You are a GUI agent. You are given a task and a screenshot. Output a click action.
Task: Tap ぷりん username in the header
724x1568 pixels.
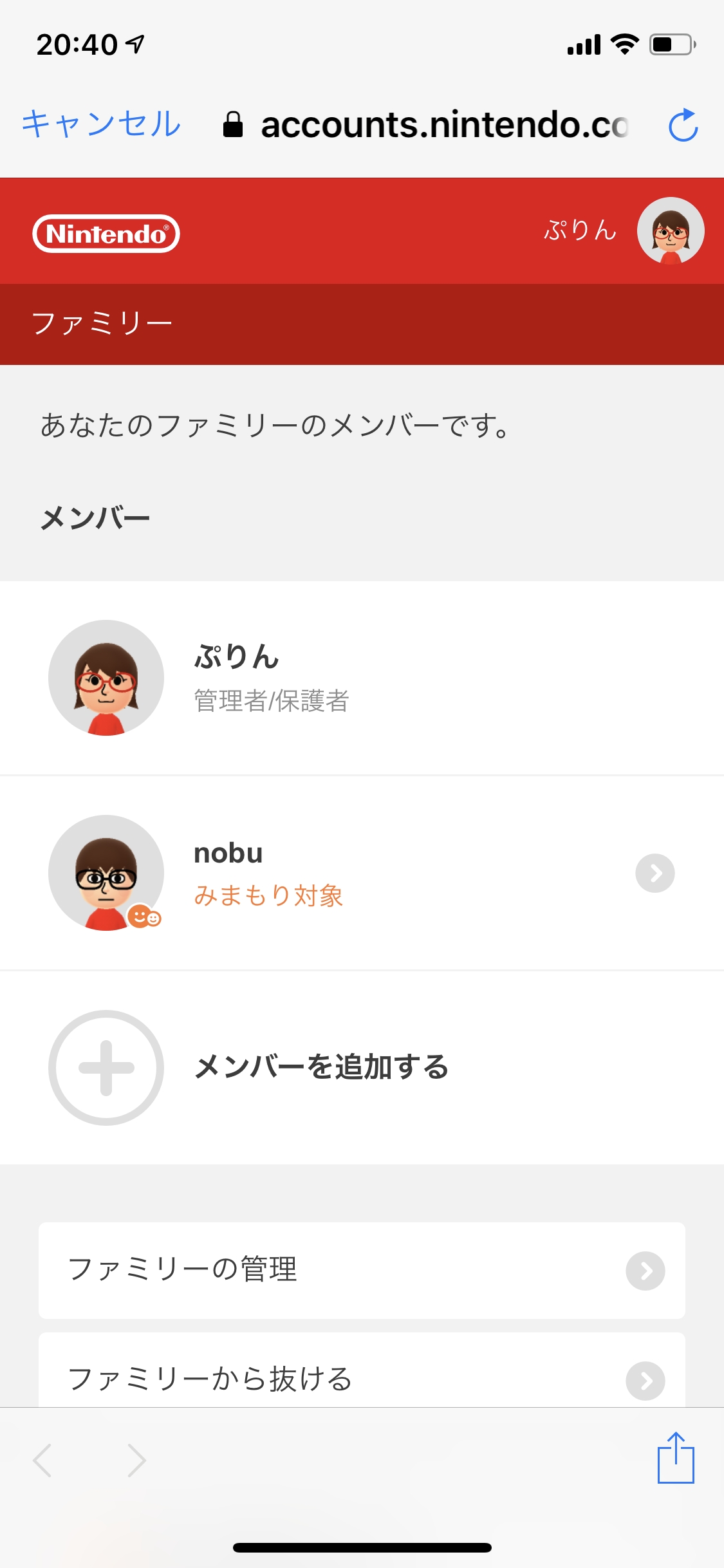[580, 230]
